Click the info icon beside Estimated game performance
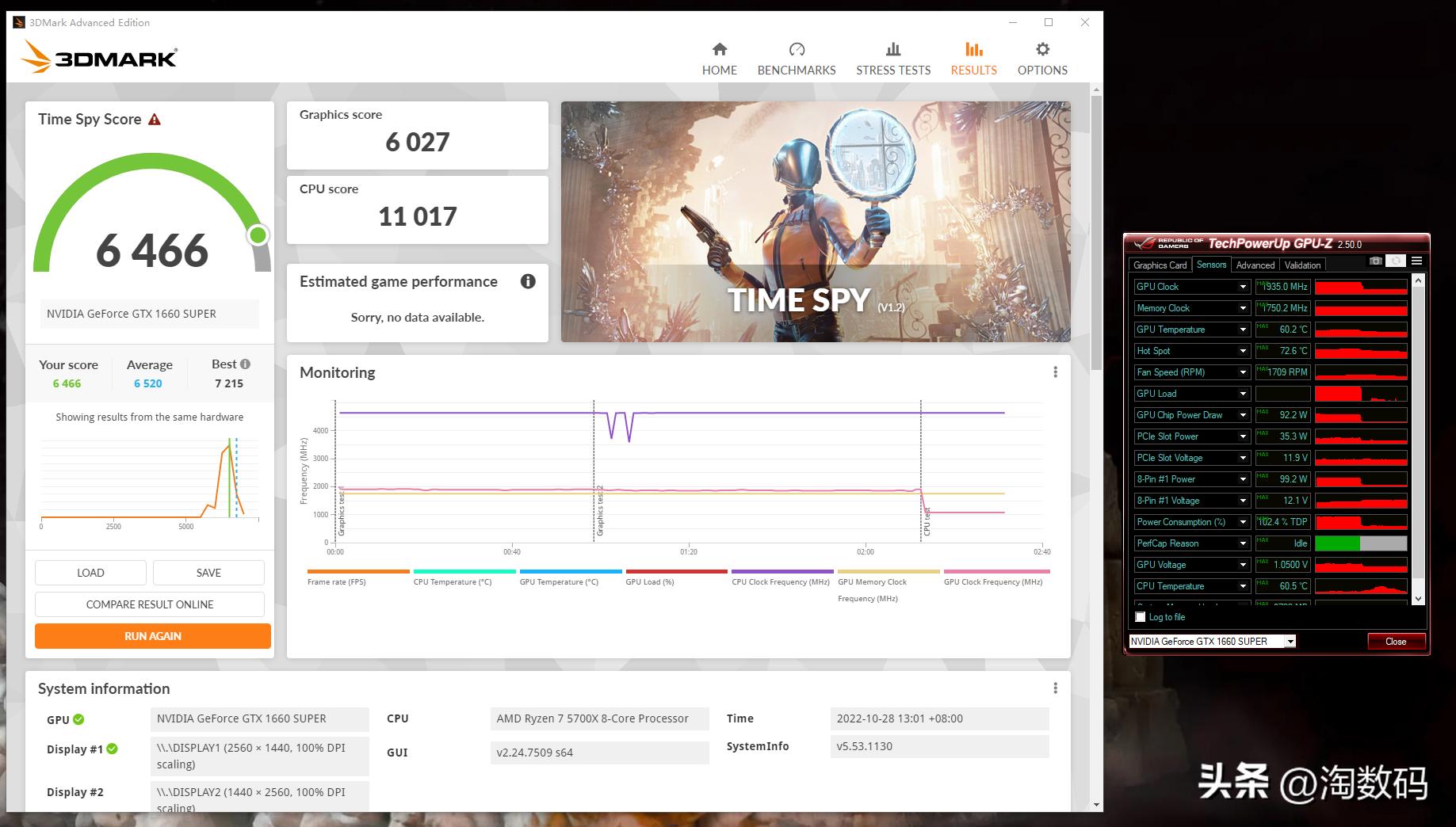This screenshot has width=1456, height=827. [x=528, y=281]
